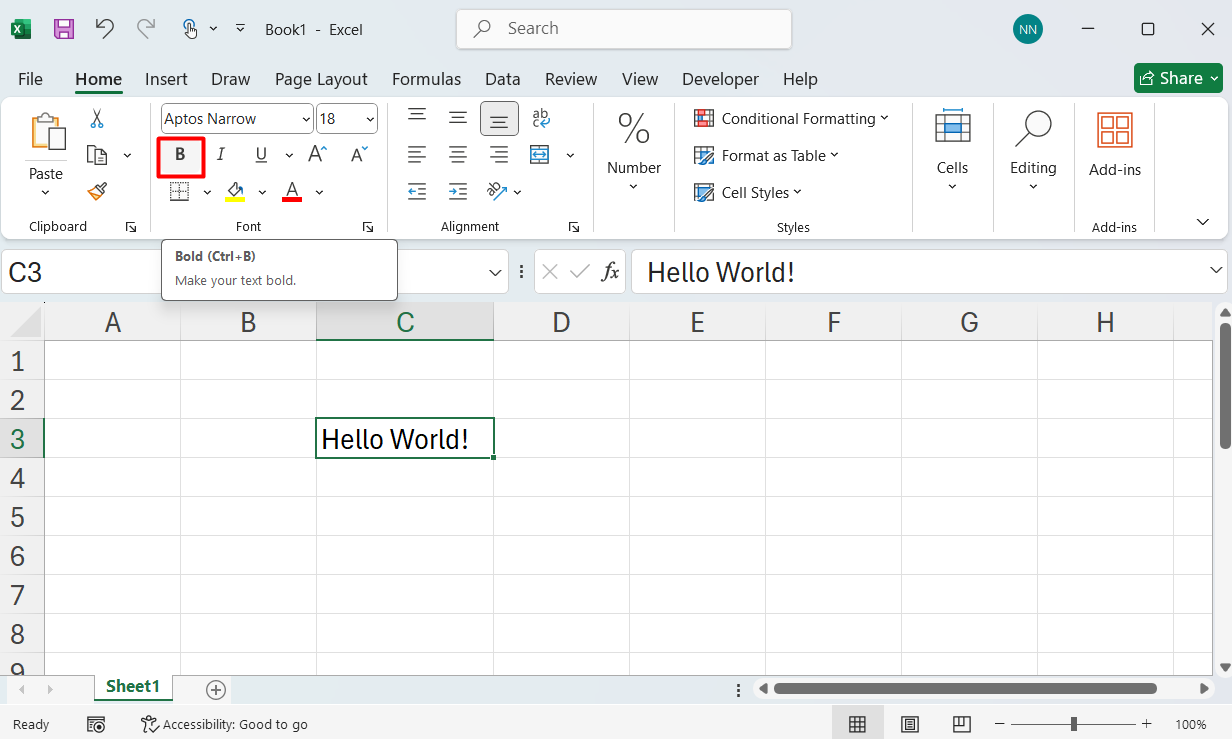
Task: Click the Increase Font Size icon
Action: click(x=317, y=155)
